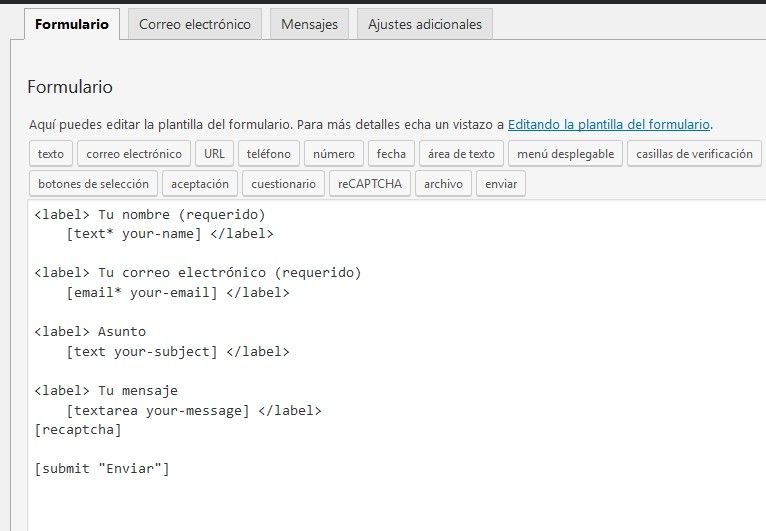Place cursor in '[email* your-email]' line
This screenshot has width=766, height=531.
point(178,293)
